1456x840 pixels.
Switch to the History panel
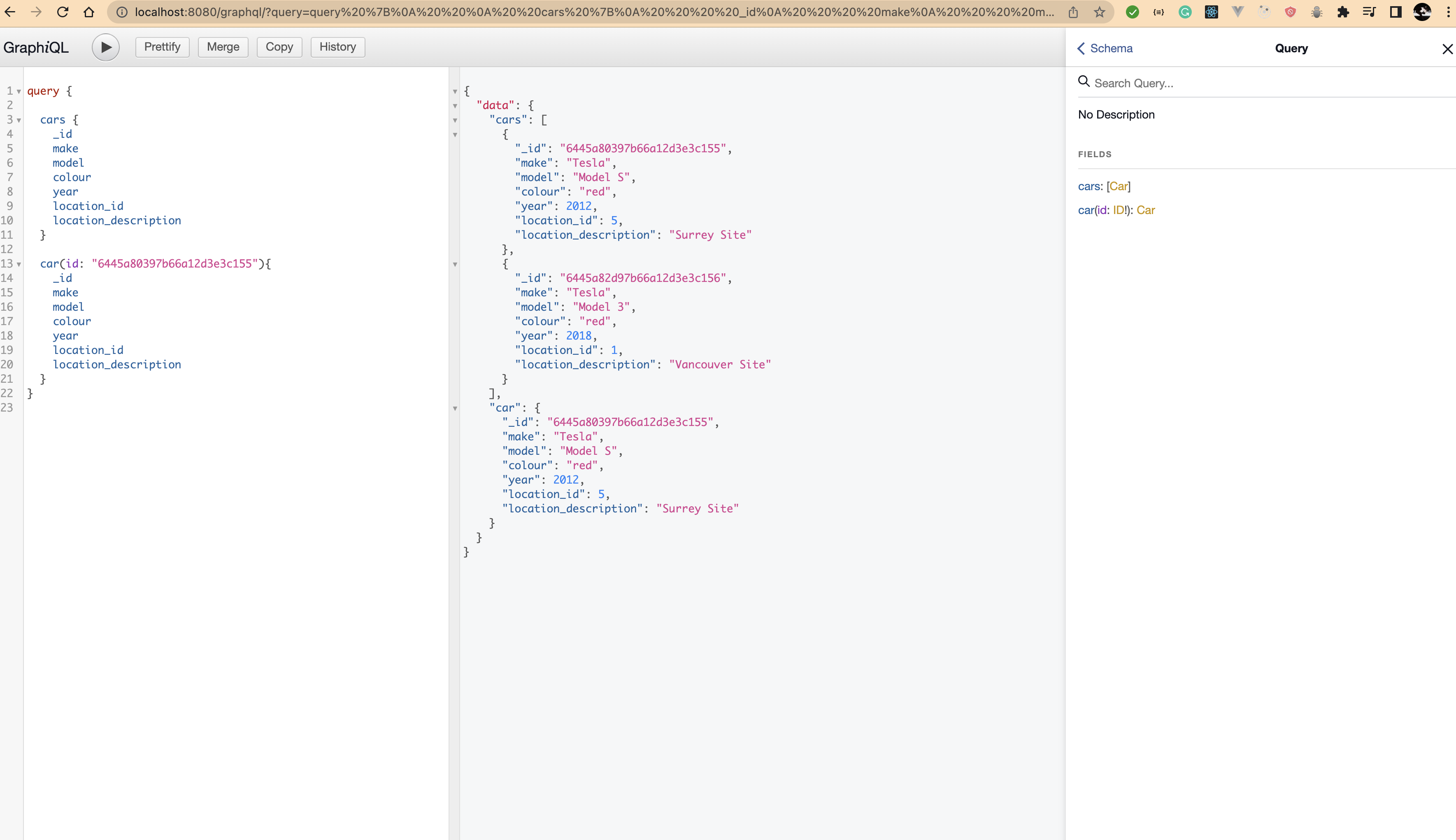(337, 47)
